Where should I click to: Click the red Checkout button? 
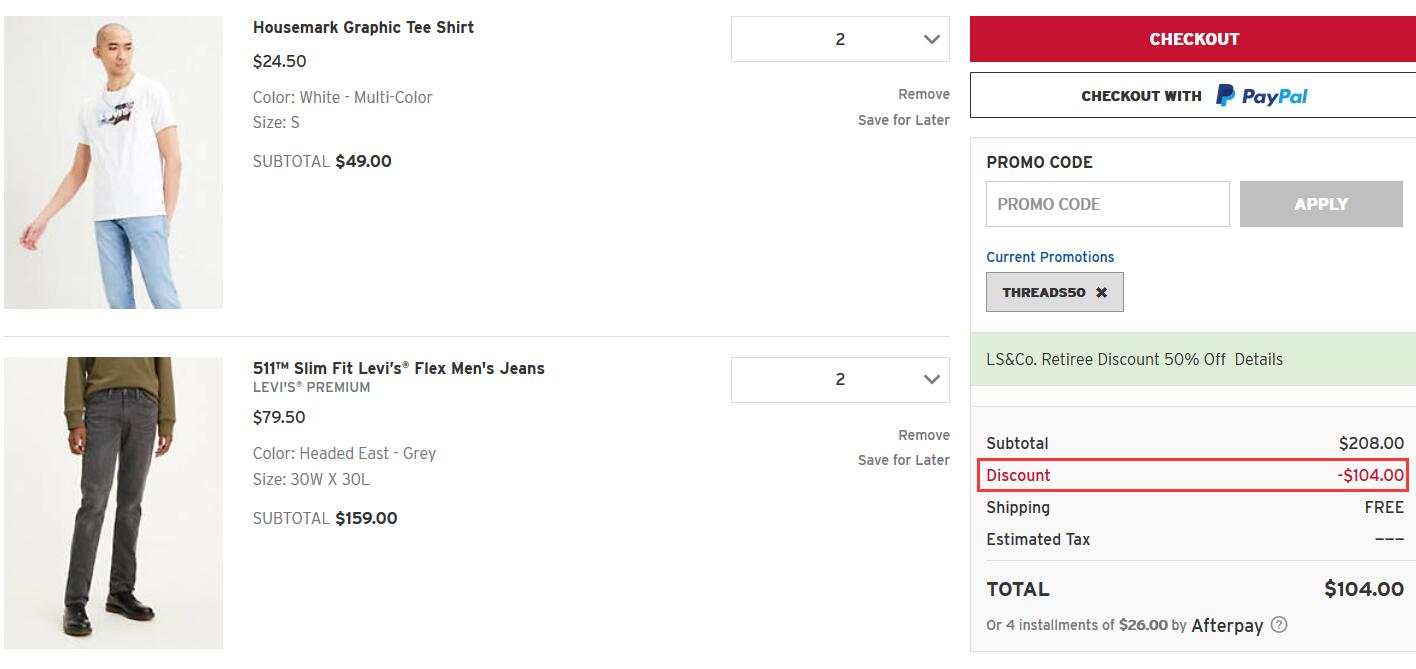pyautogui.click(x=1193, y=39)
